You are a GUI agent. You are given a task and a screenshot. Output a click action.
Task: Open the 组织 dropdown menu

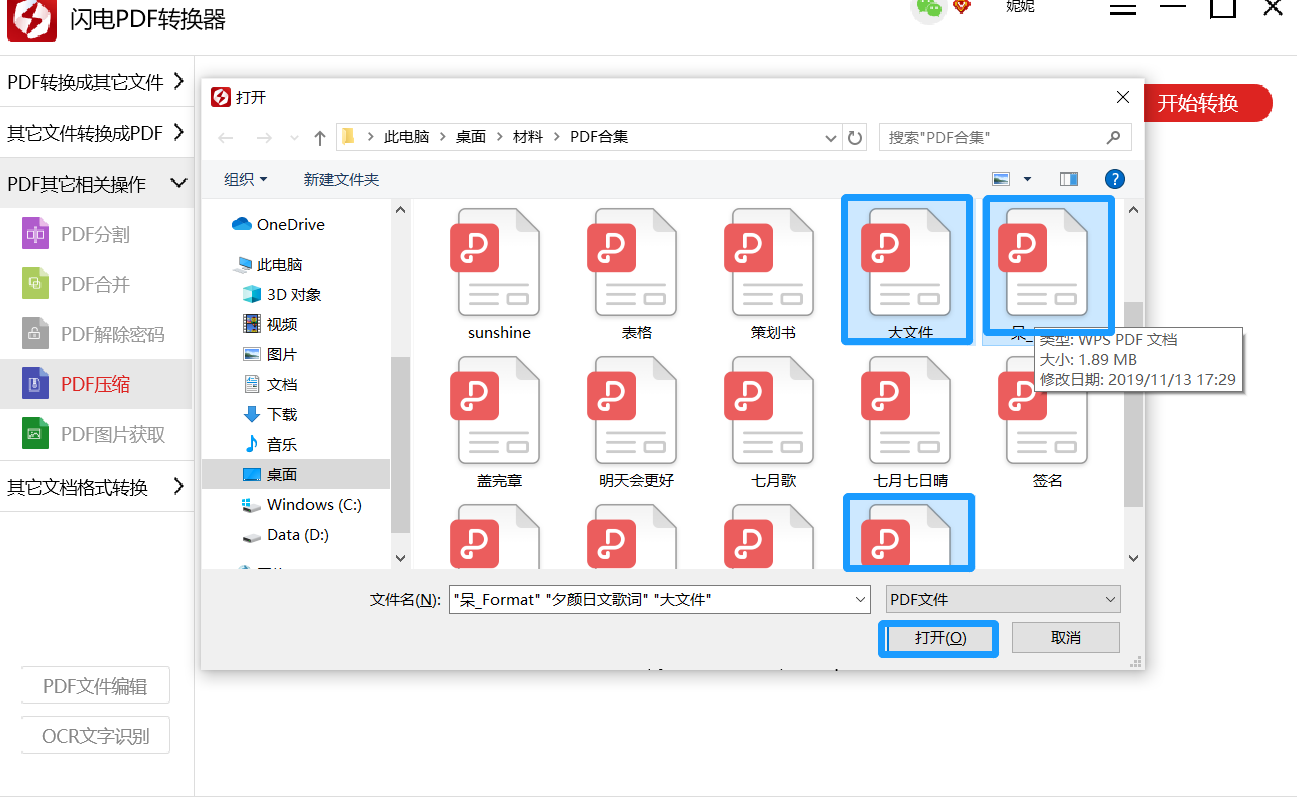245,178
